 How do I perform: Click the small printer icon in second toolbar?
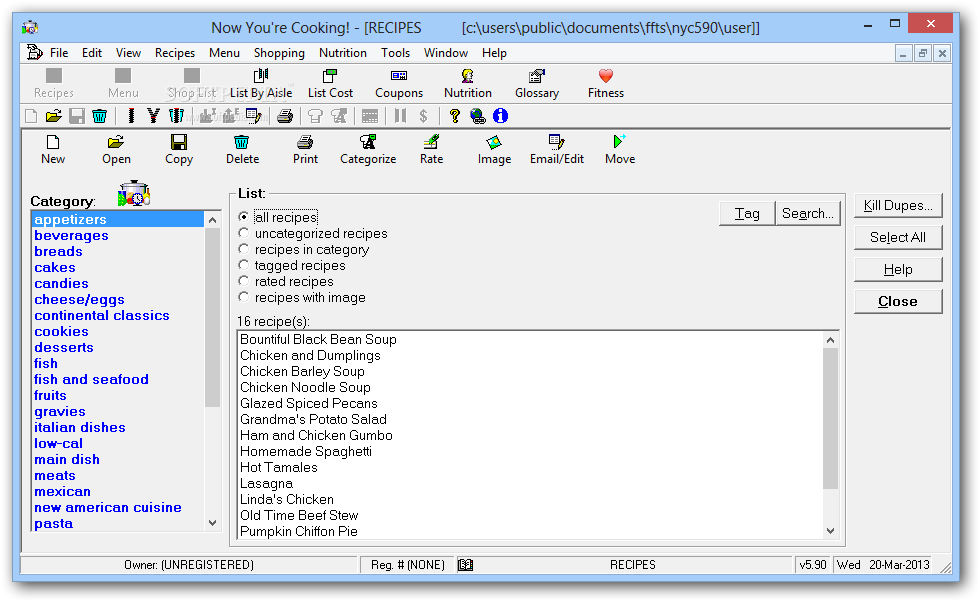point(285,116)
